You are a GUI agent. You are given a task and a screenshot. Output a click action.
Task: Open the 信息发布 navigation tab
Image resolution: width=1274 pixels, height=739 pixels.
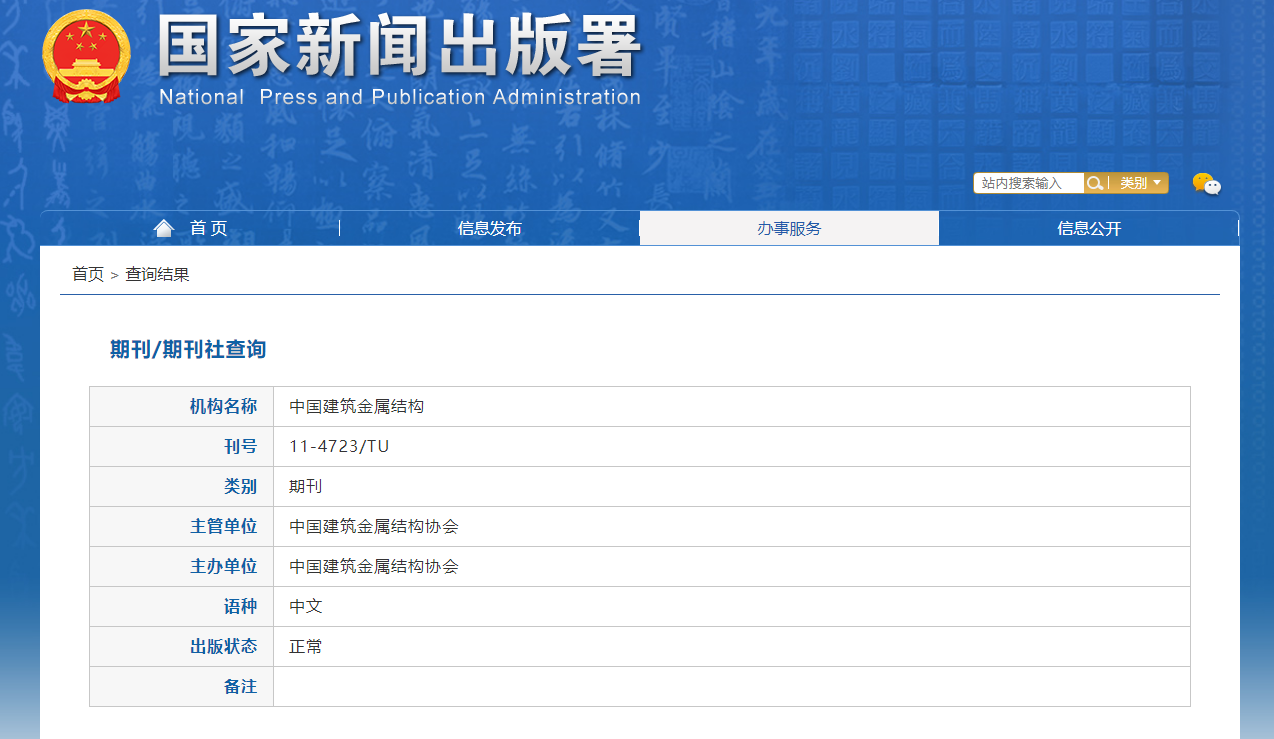pos(489,229)
